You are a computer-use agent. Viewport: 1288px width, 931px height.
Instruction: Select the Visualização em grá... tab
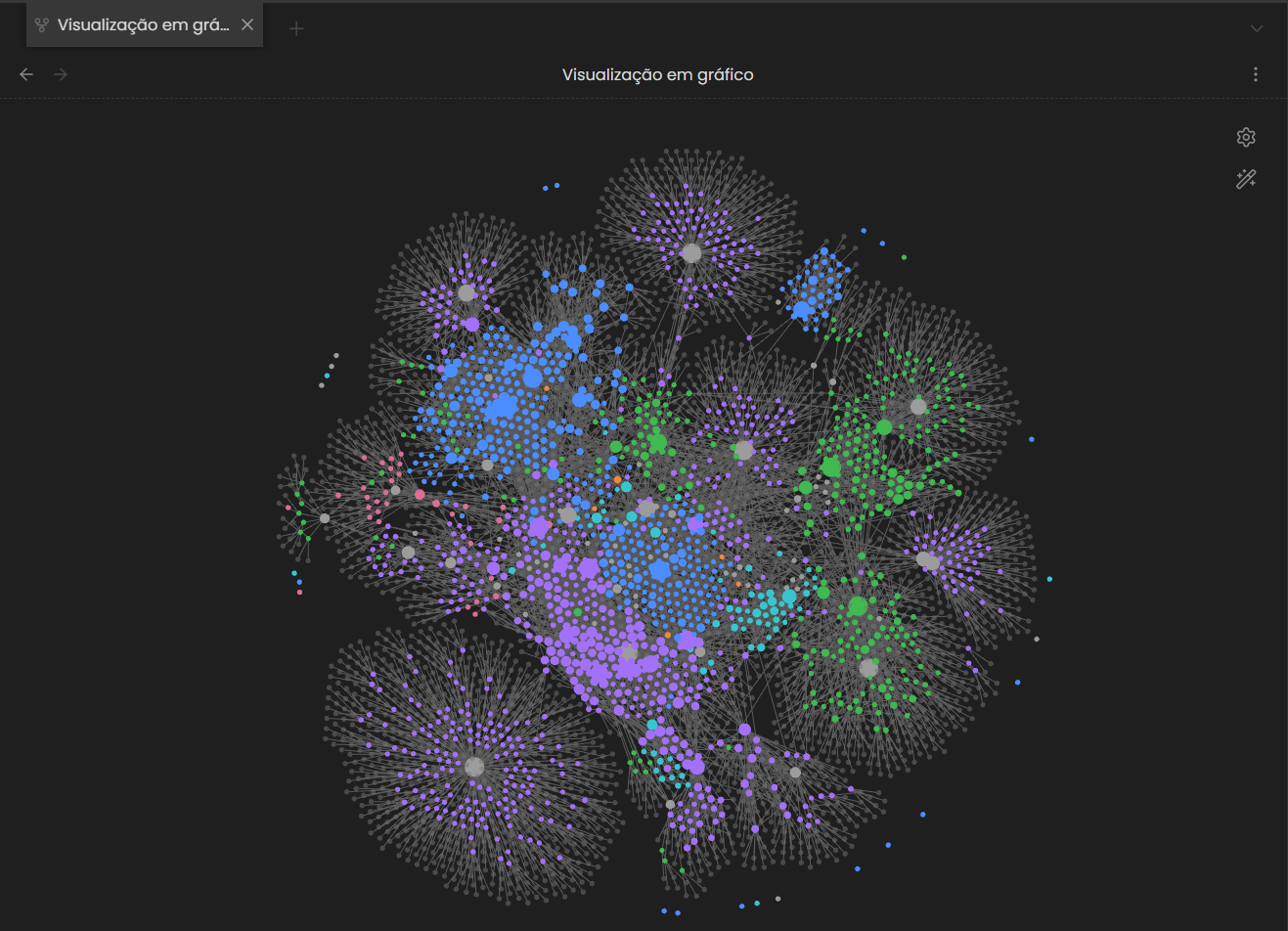pyautogui.click(x=145, y=25)
